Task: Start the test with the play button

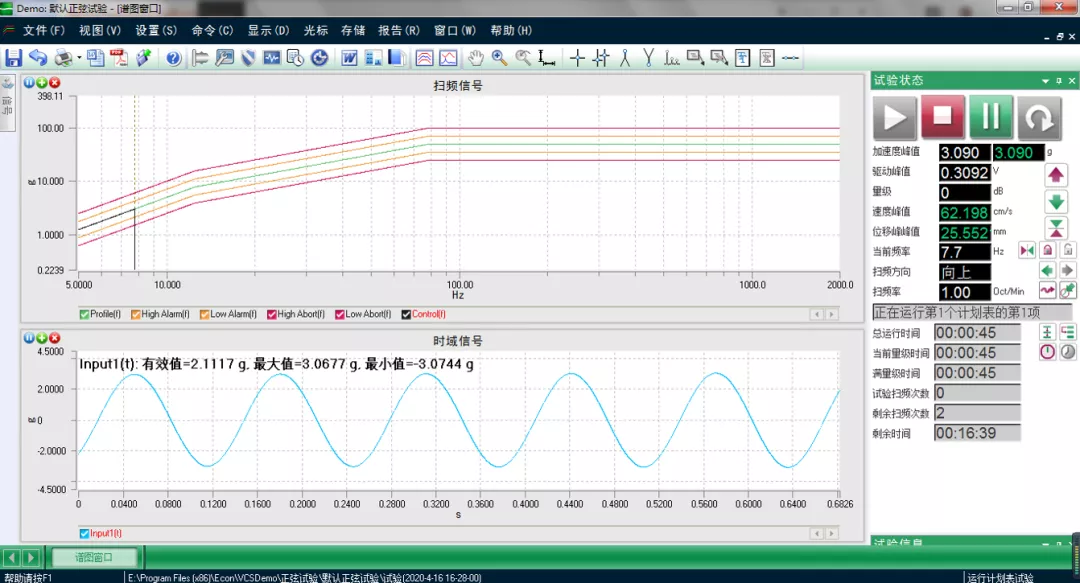Action: click(895, 117)
